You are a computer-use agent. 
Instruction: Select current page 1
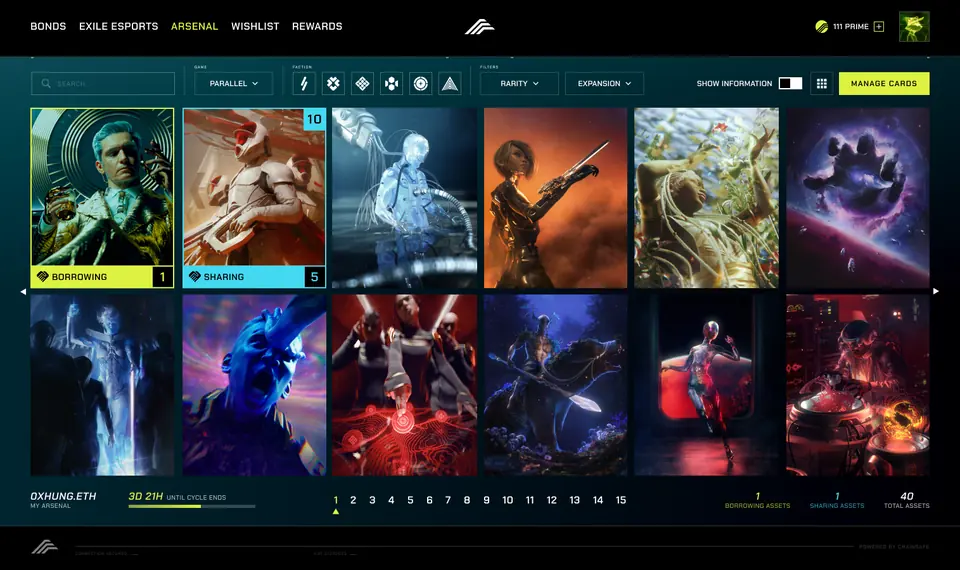point(336,500)
